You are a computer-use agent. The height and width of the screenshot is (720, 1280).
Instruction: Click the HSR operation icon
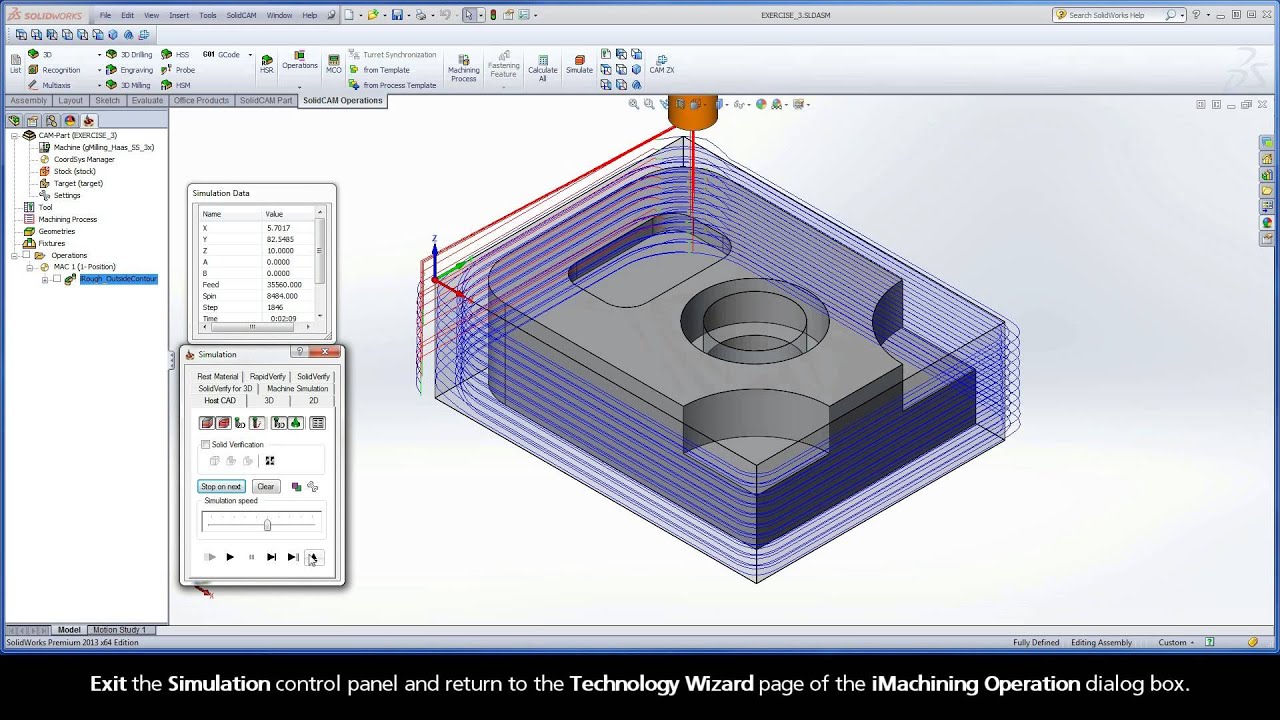click(266, 64)
